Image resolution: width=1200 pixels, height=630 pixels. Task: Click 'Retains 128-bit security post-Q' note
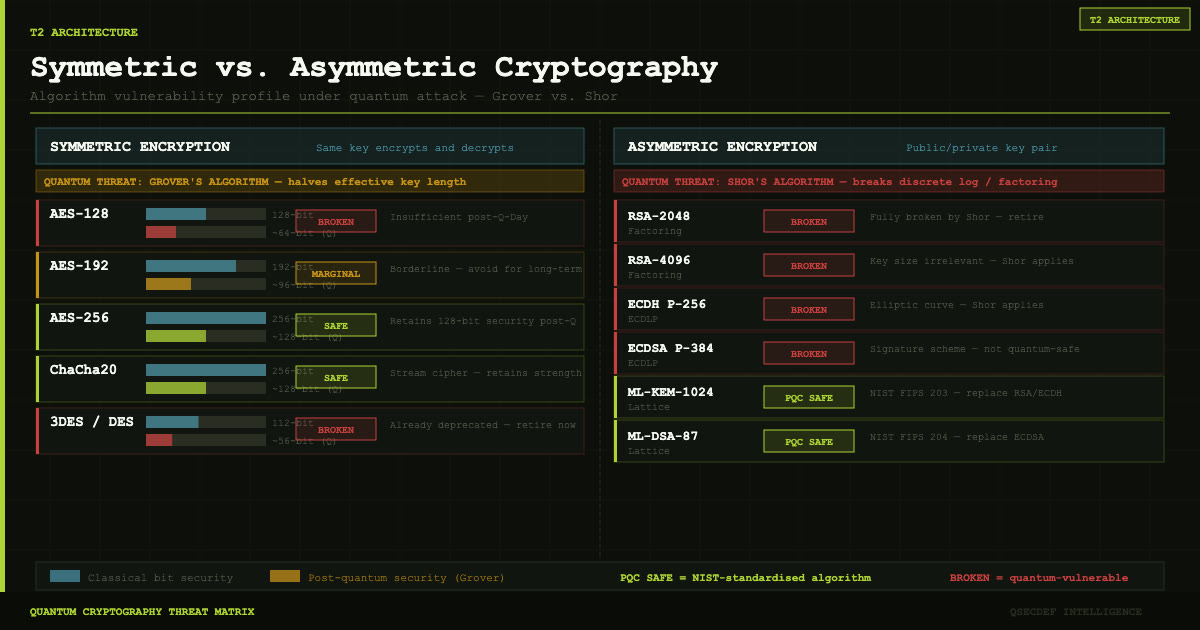click(x=483, y=321)
